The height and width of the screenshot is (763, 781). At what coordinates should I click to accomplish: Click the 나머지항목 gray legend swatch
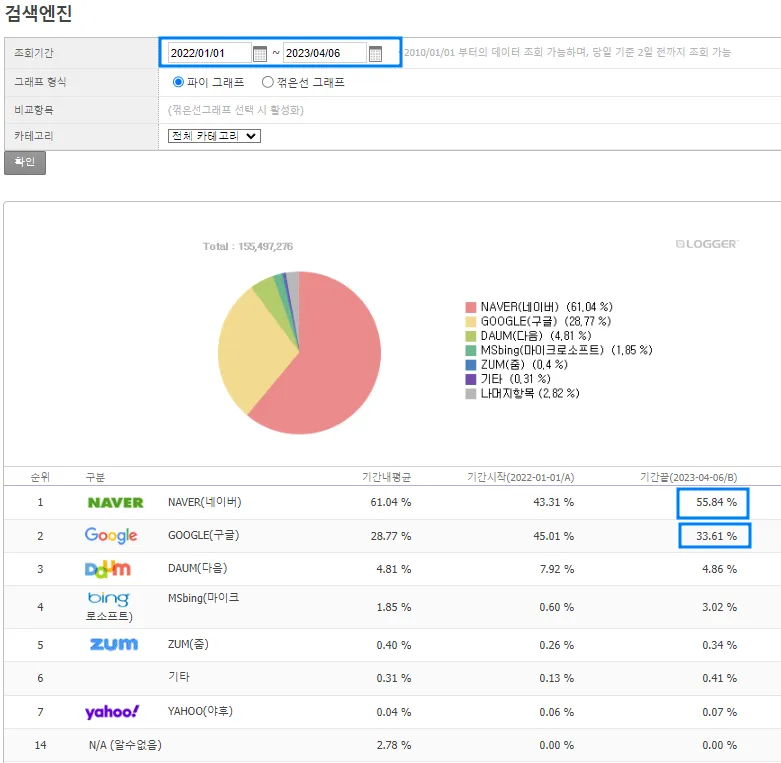[471, 393]
